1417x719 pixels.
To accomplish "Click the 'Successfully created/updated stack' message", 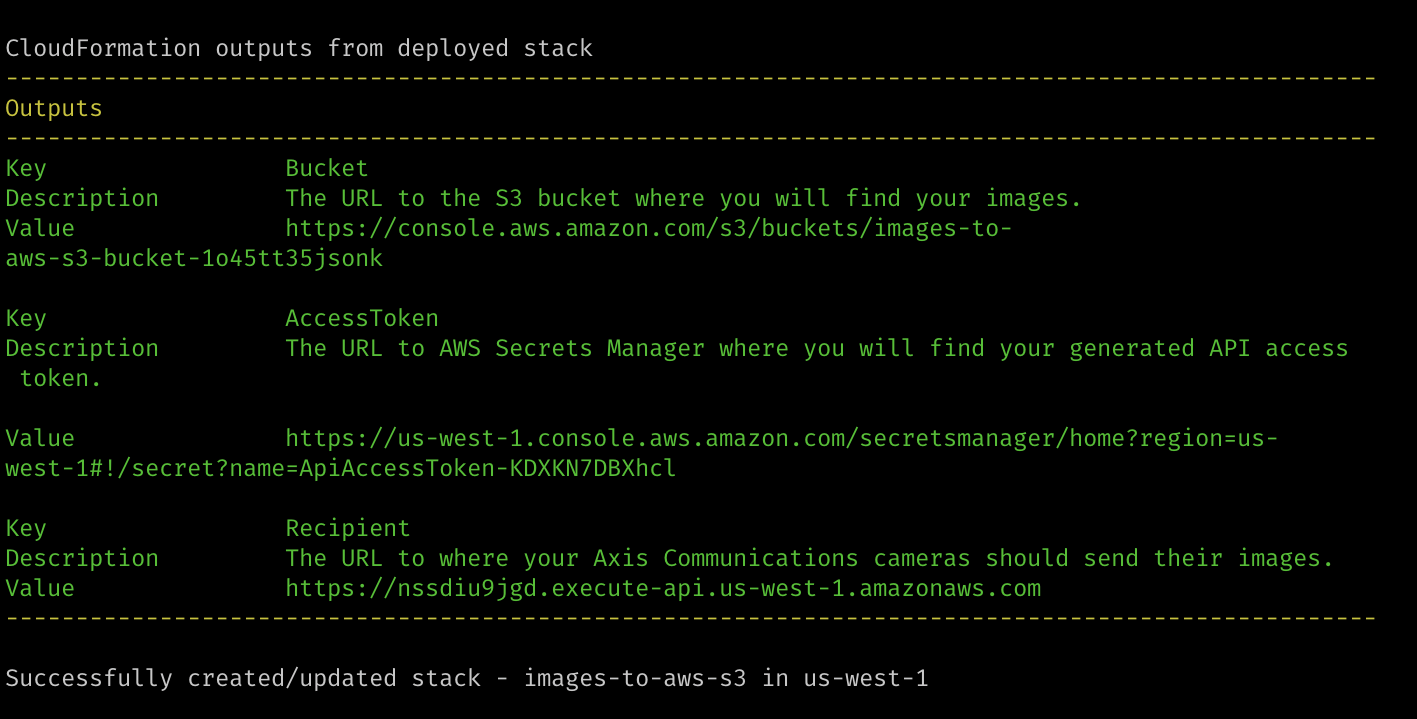I will click(467, 679).
